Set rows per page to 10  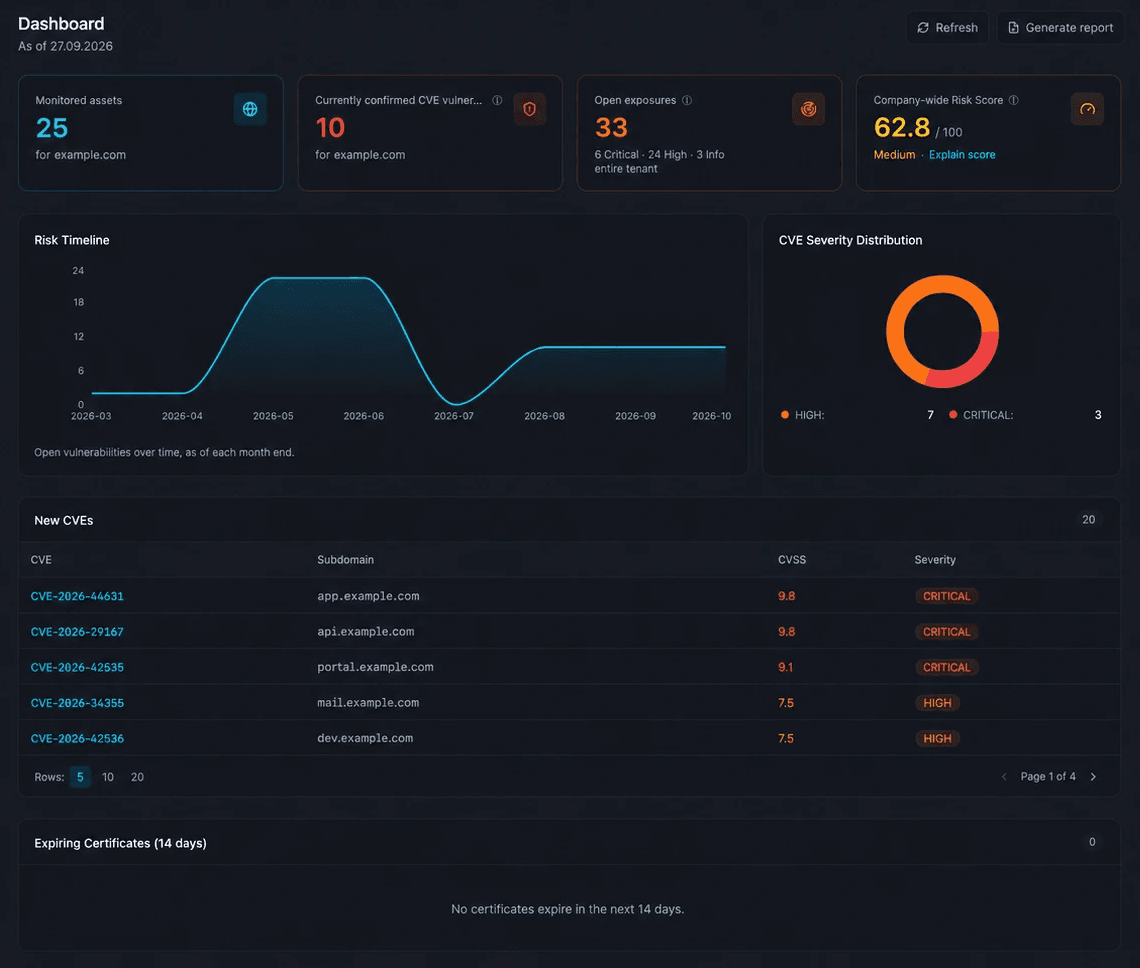point(108,777)
